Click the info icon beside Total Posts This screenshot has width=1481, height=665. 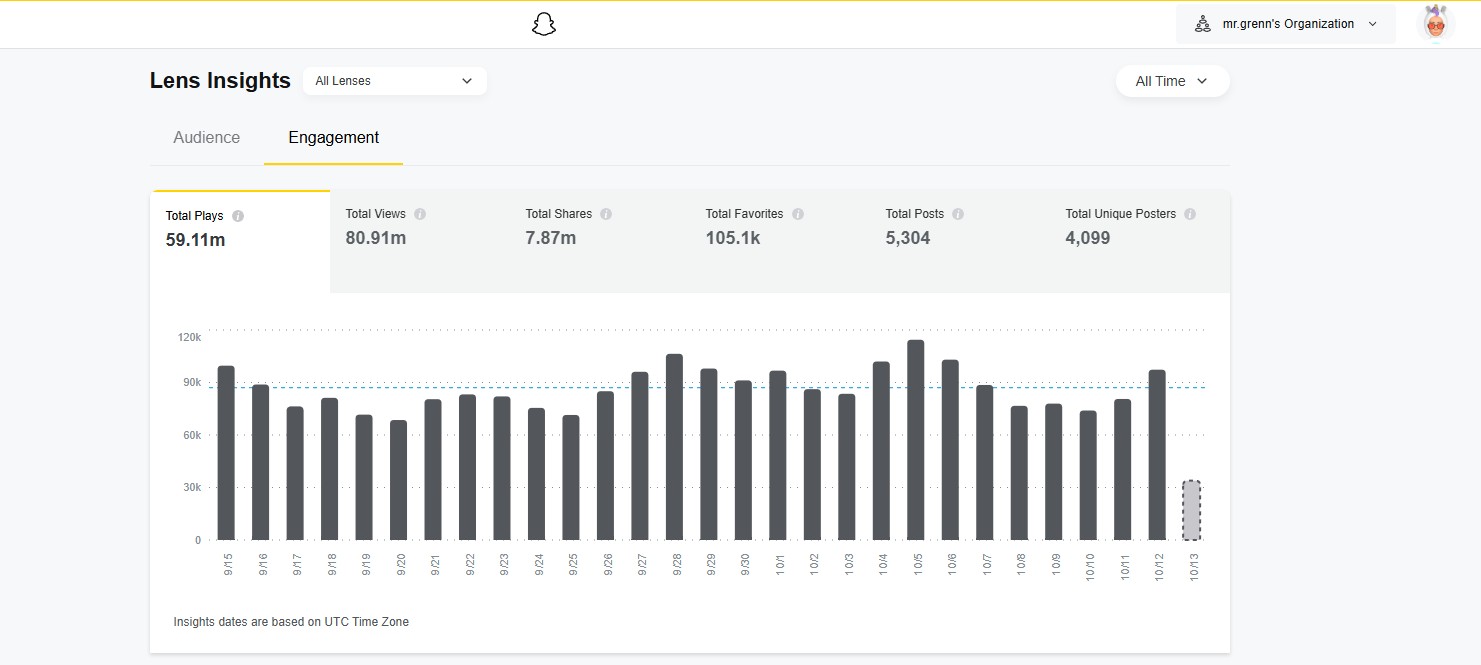point(958,214)
